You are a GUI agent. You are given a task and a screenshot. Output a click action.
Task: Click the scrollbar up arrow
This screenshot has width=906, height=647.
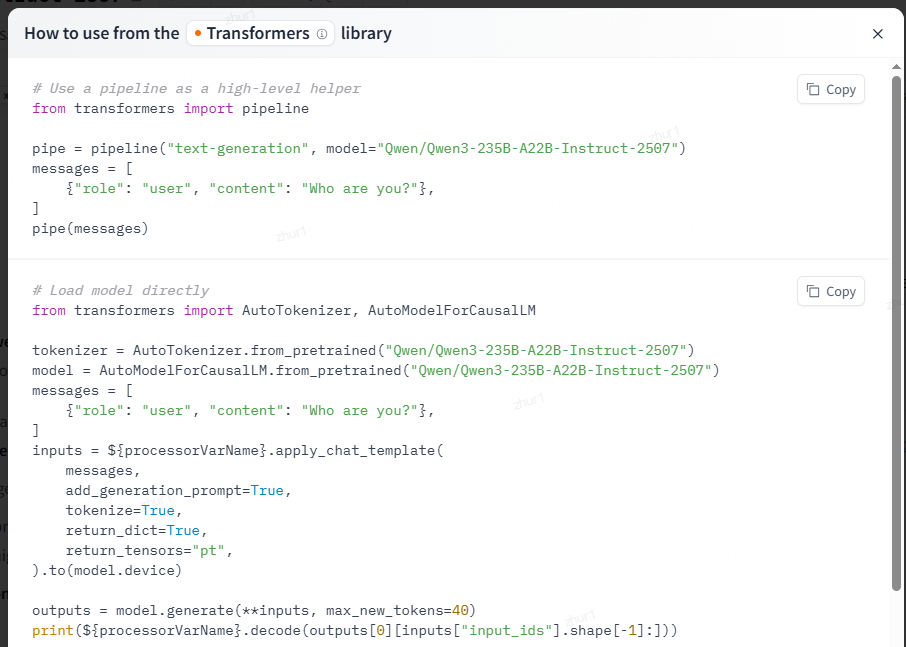click(896, 67)
